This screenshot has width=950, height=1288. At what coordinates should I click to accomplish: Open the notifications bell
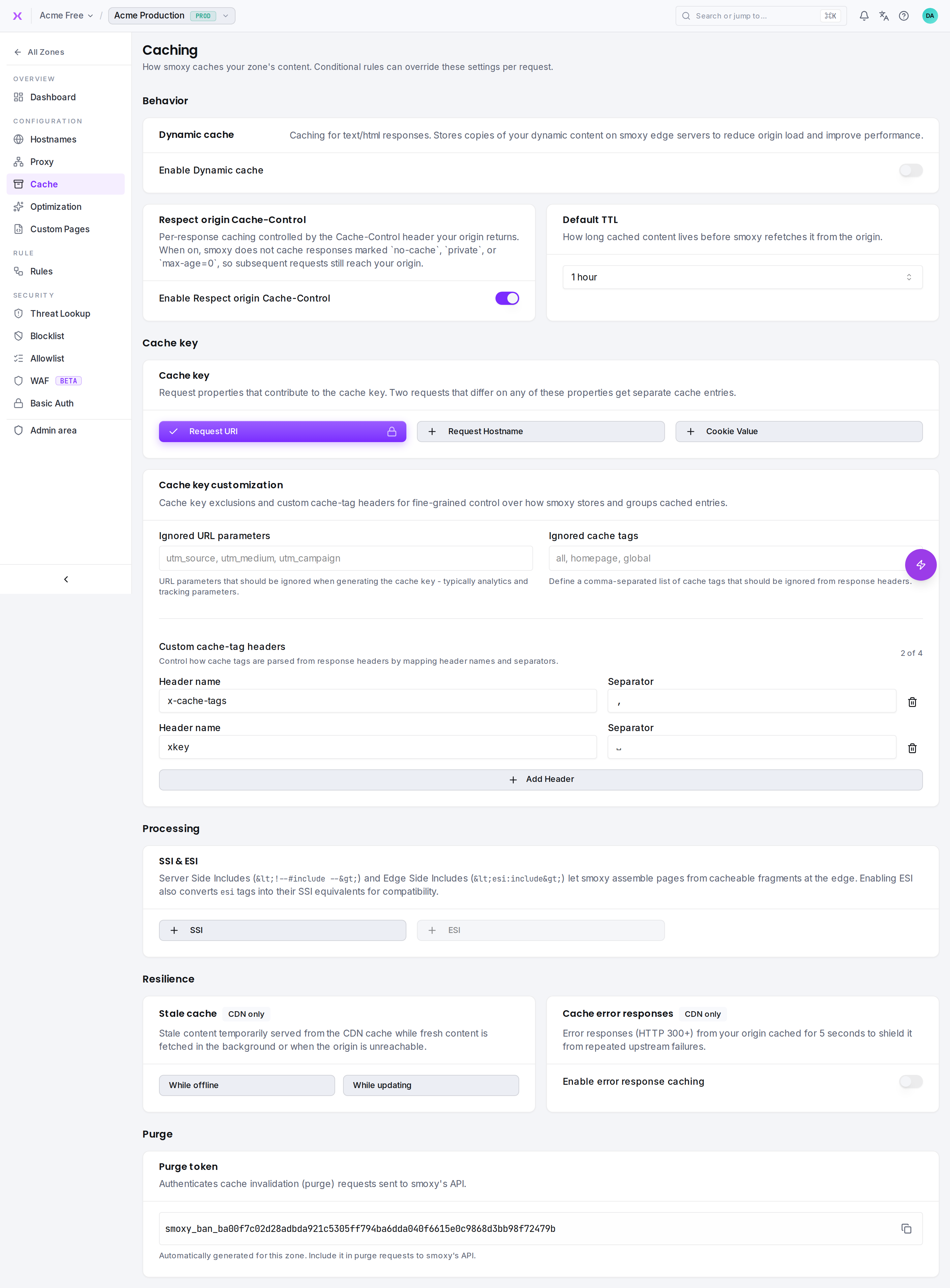click(864, 16)
